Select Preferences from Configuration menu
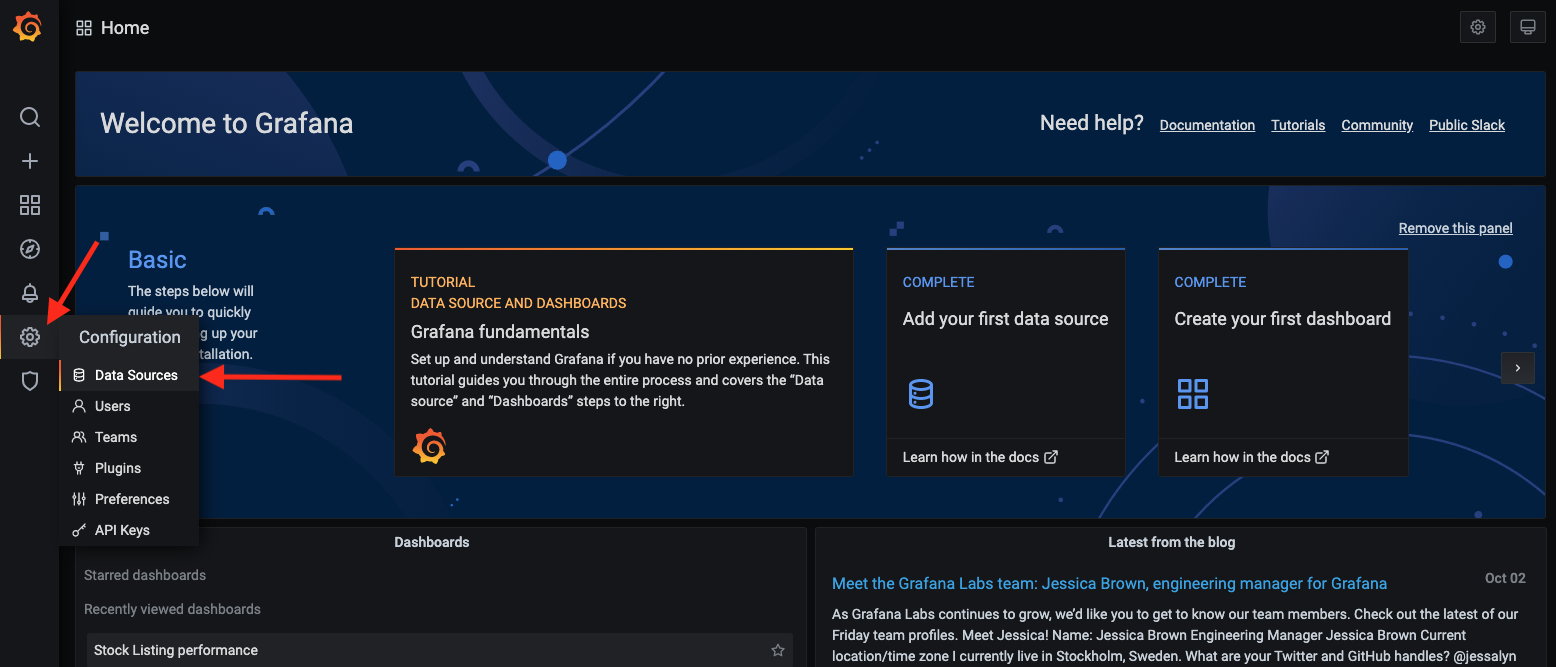Image resolution: width=1556 pixels, height=667 pixels. (x=129, y=499)
